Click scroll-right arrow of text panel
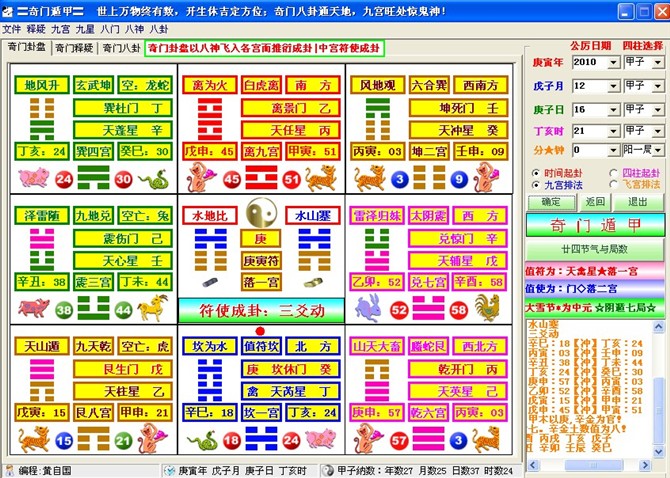The height and width of the screenshot is (478, 670). click(x=645, y=465)
